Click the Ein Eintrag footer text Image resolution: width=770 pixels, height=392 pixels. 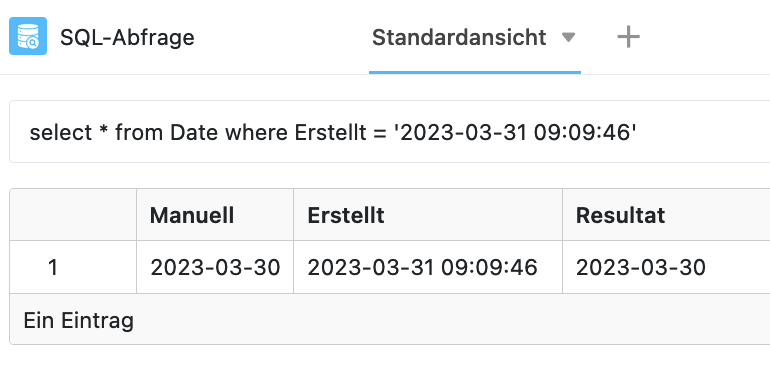pyautogui.click(x=79, y=321)
